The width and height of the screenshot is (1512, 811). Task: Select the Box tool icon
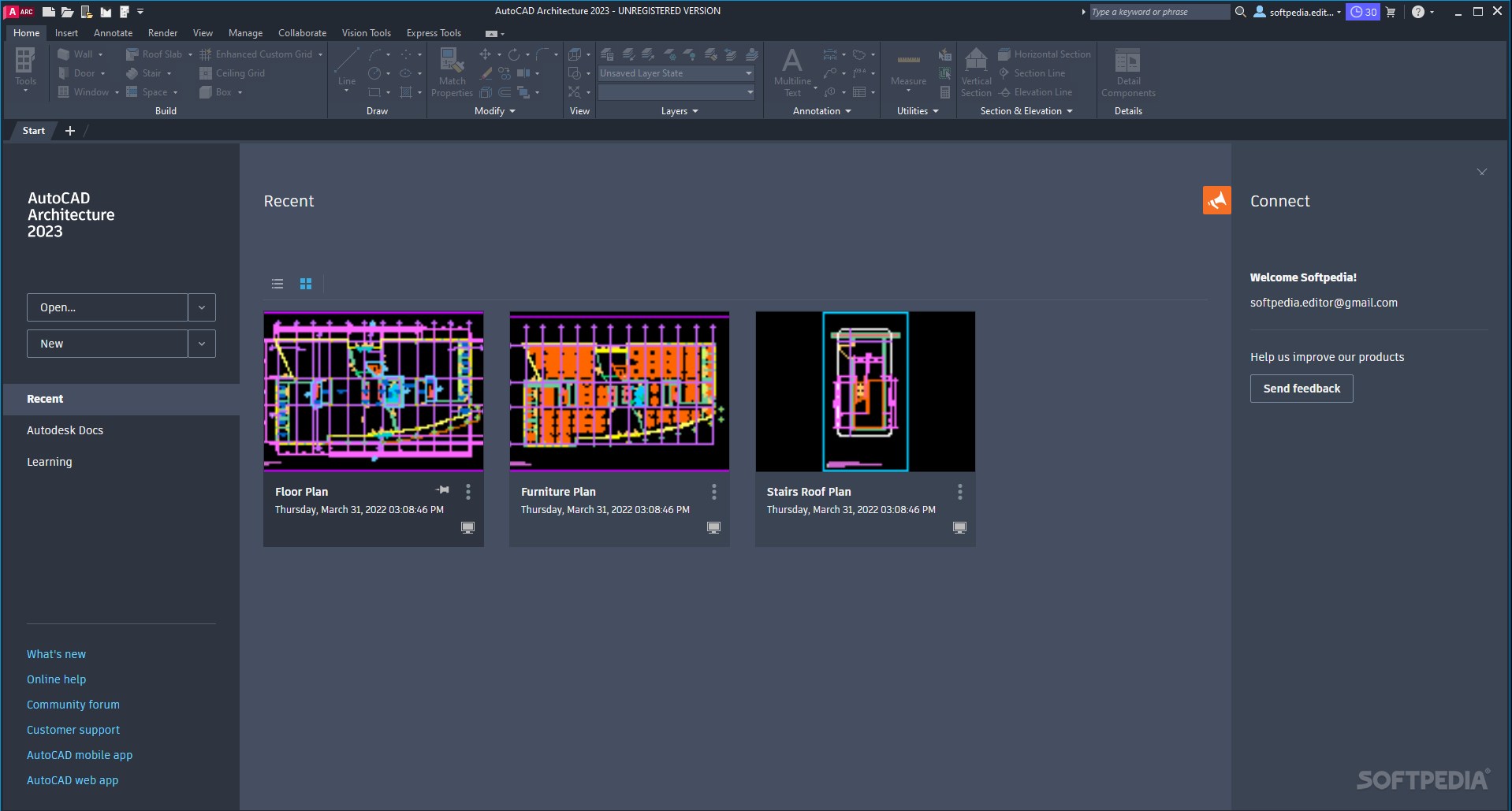click(206, 92)
